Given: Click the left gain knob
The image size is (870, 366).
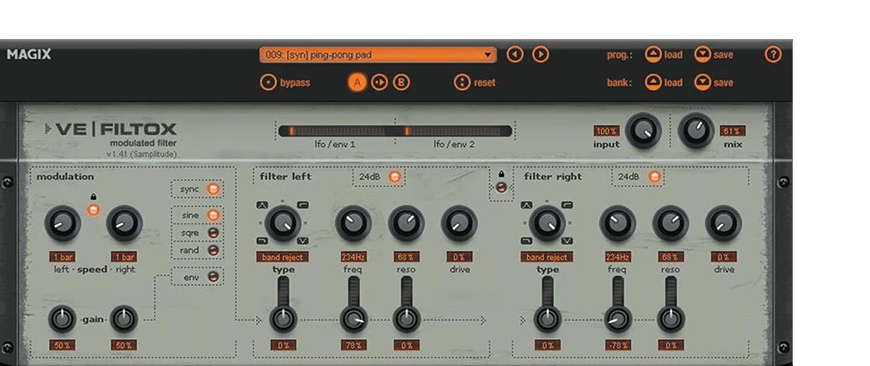Looking at the screenshot, I should click(62, 319).
